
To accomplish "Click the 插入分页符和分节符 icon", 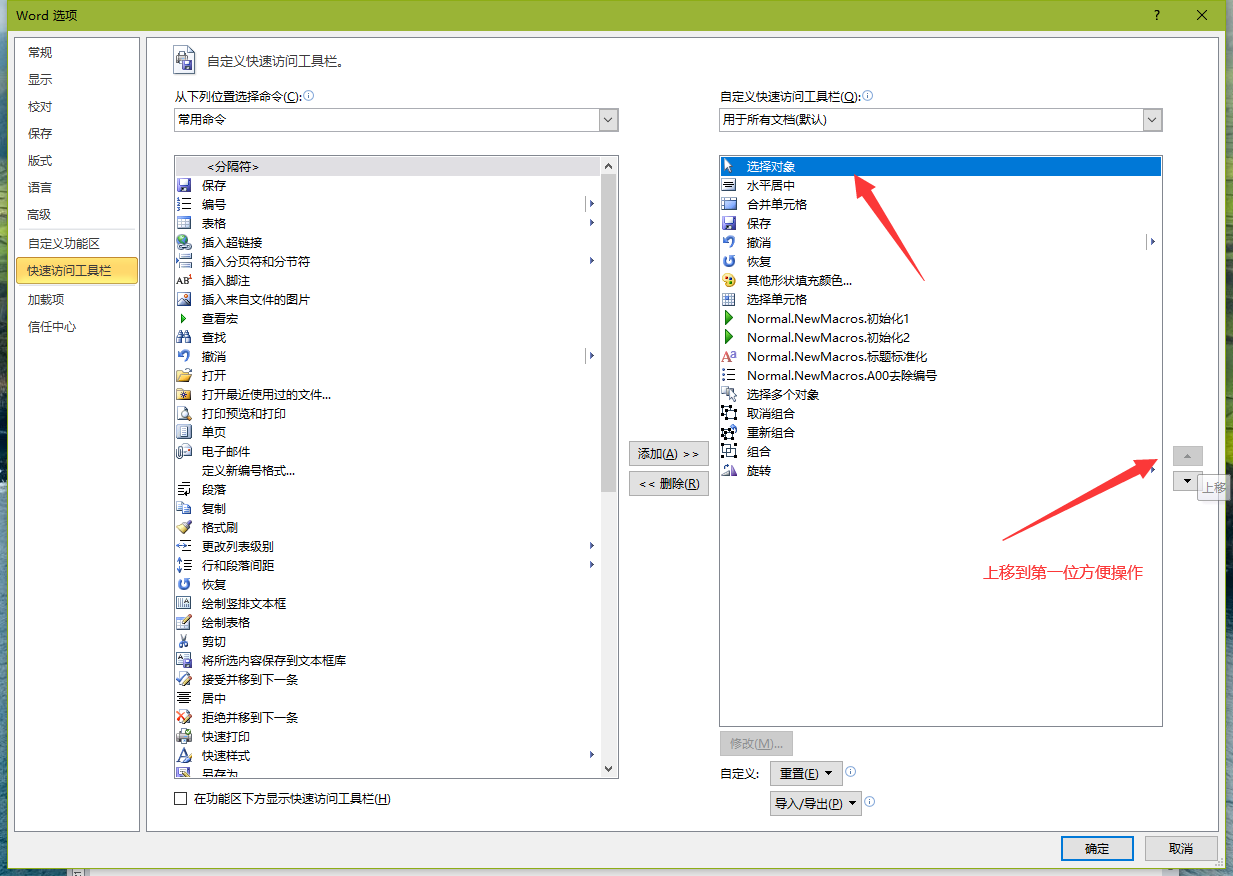I will point(184,261).
